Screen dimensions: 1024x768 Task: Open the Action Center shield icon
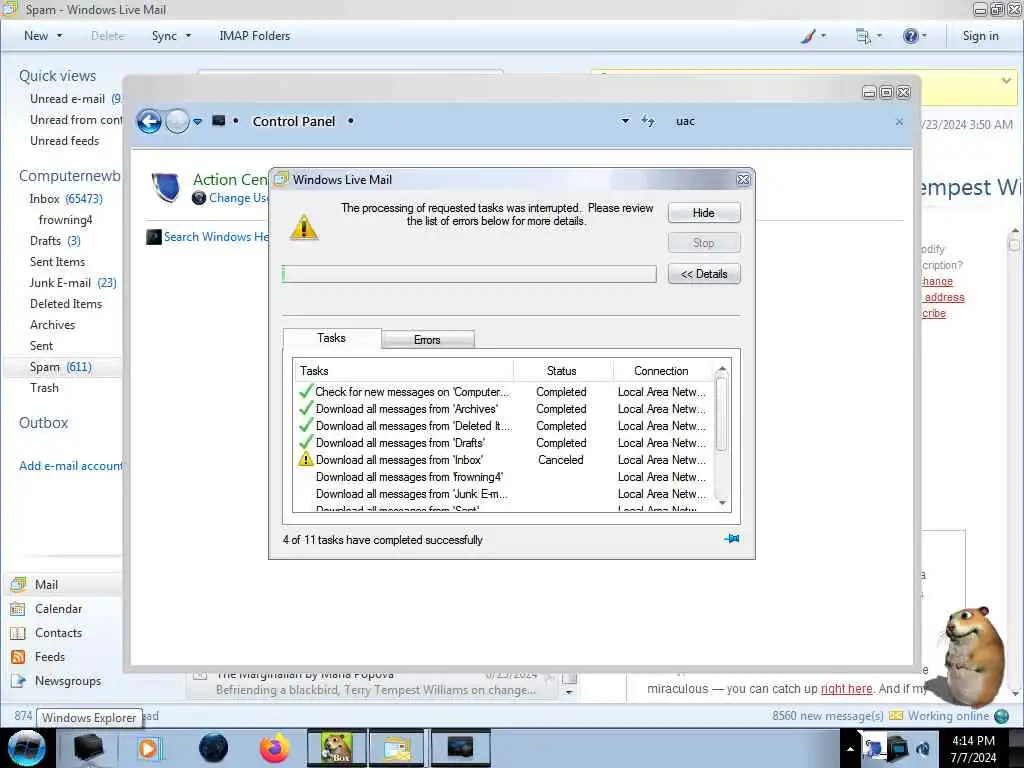(x=166, y=187)
